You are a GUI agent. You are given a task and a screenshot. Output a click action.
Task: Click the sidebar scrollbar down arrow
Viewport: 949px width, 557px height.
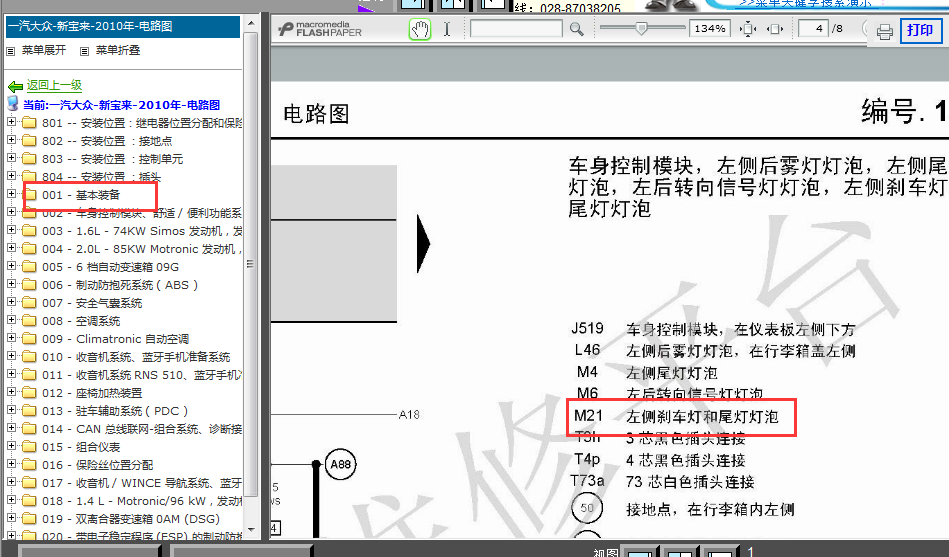251,531
